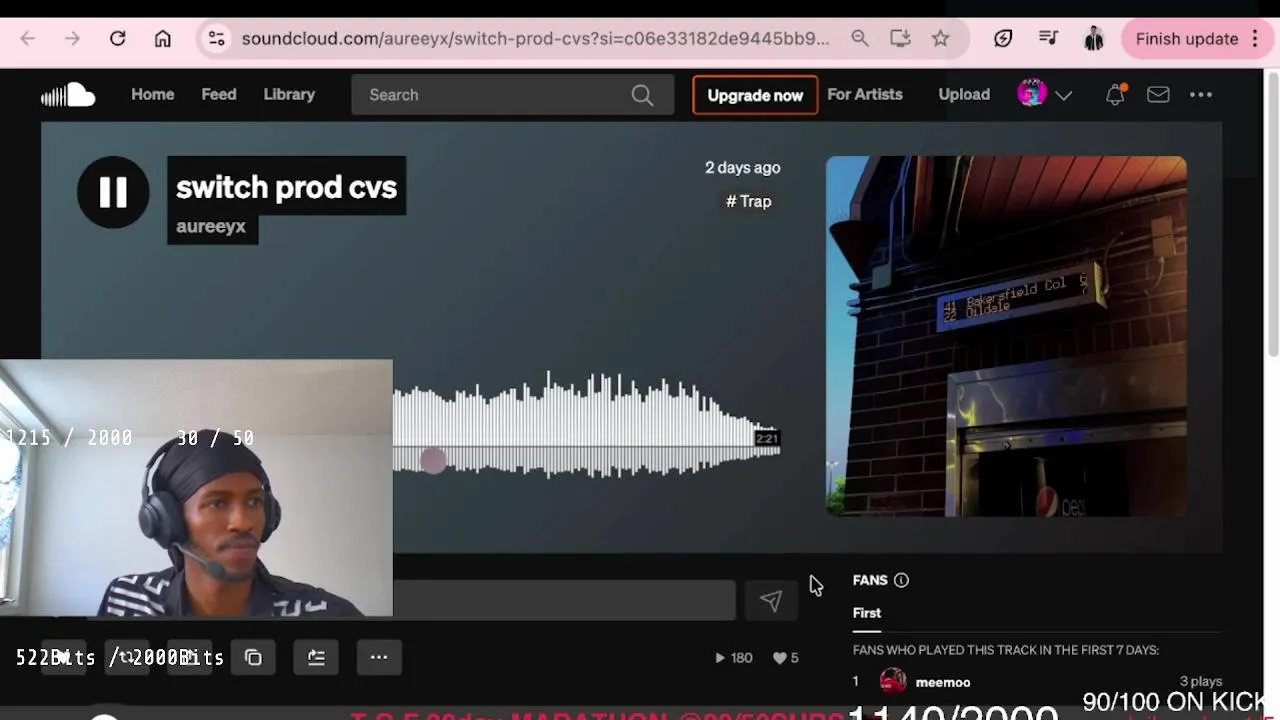Click the comment input field

click(564, 600)
